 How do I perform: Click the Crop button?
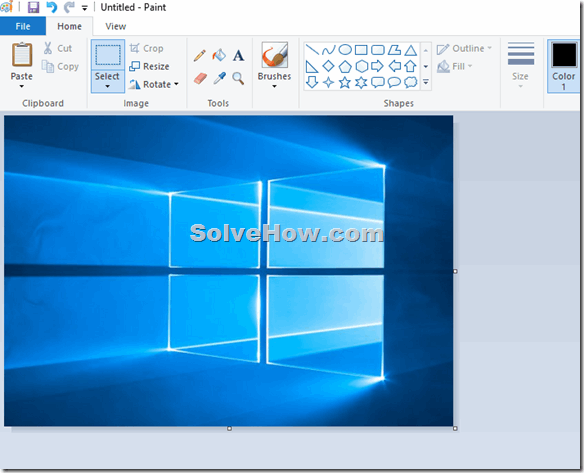(x=146, y=48)
